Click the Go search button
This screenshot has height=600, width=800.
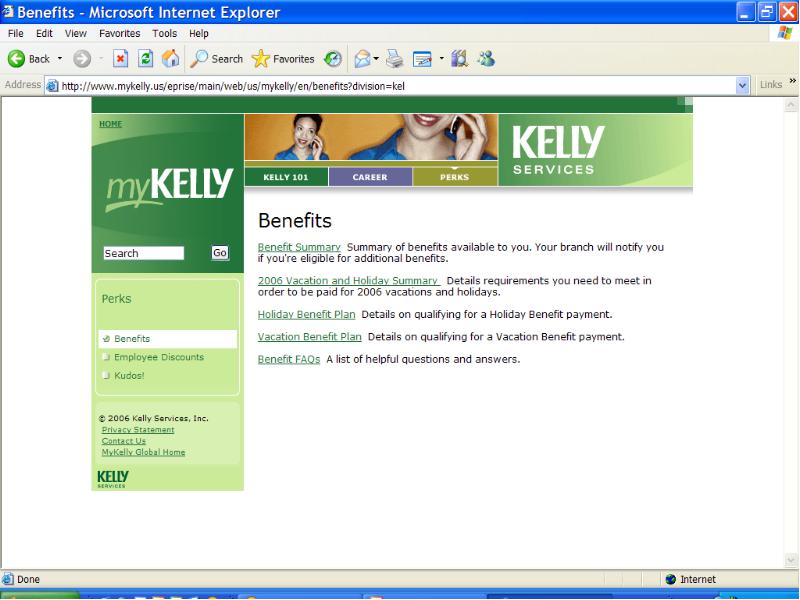(x=220, y=253)
